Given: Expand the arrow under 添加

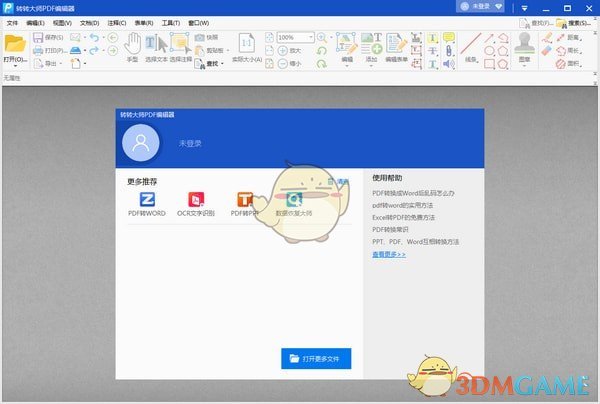Looking at the screenshot, I should 371,66.
